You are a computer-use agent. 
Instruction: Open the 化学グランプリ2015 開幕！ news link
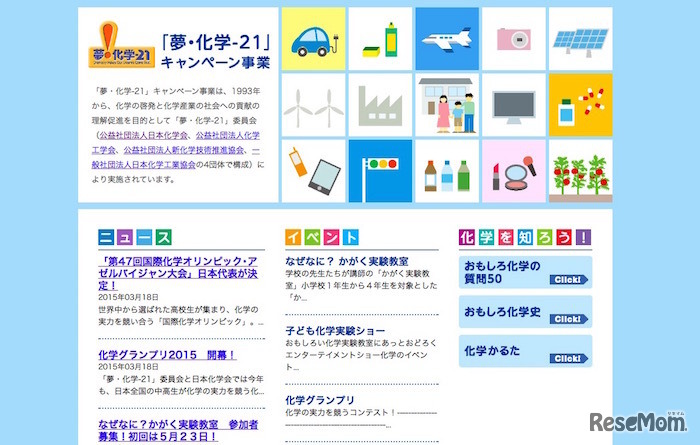[167, 355]
